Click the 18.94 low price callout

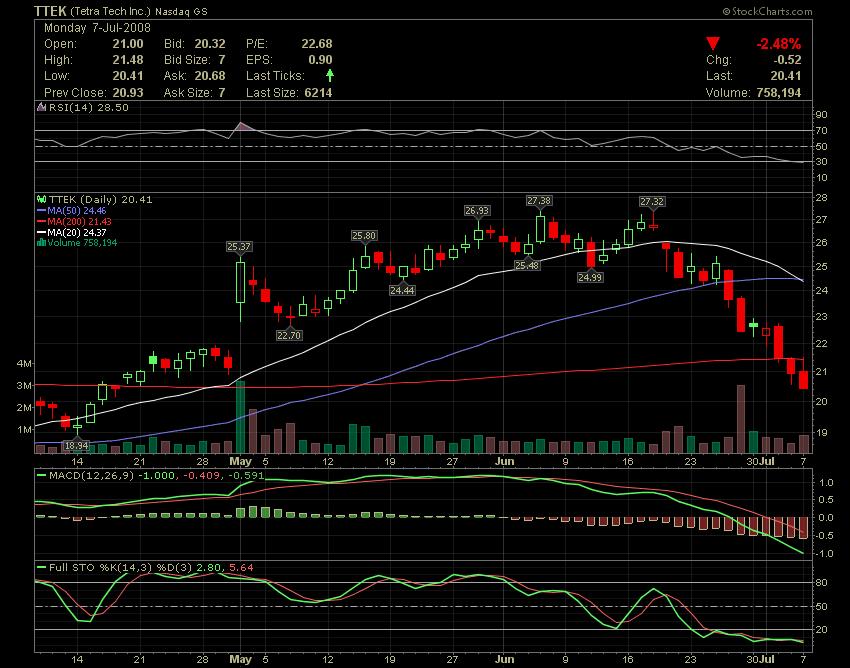(x=76, y=446)
